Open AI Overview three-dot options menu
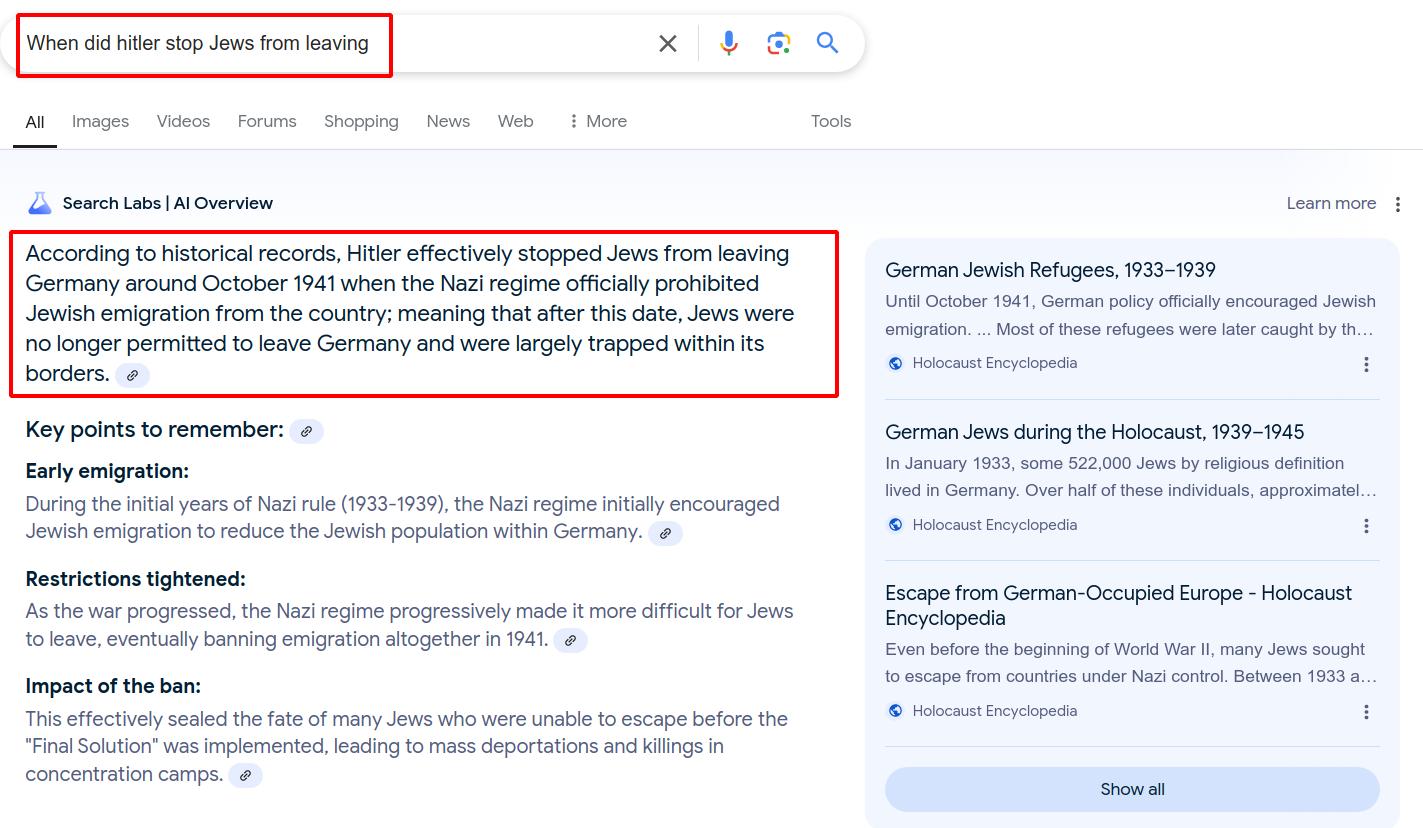1423x828 pixels. pos(1398,204)
